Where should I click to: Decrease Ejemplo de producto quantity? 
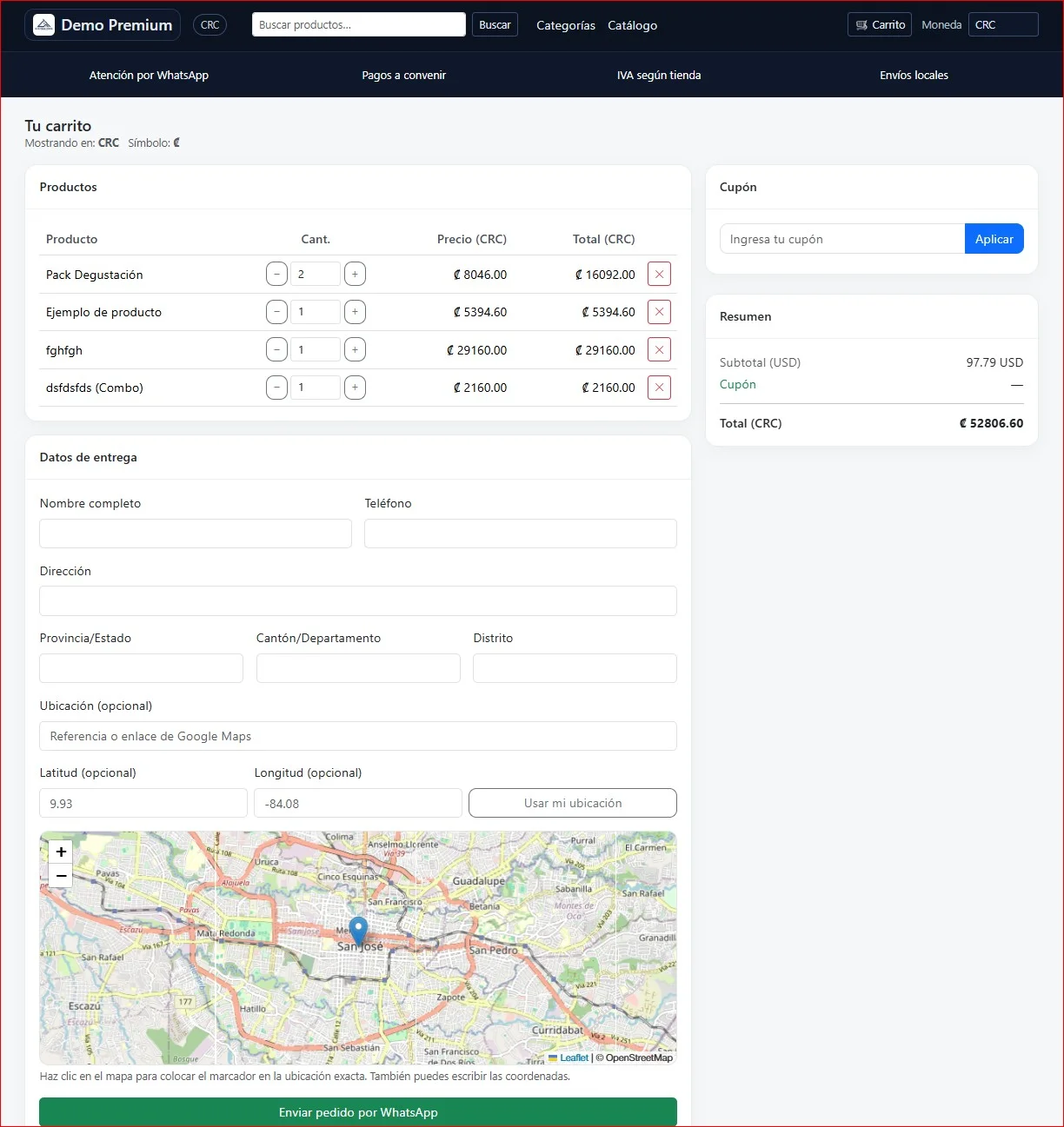pos(276,312)
